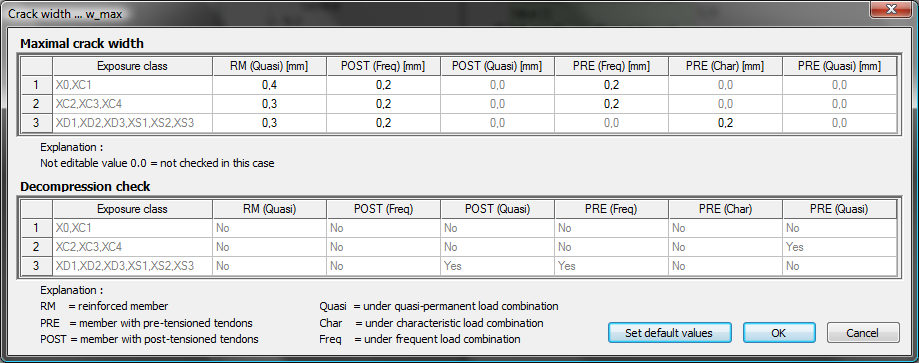Edit POST (Freq) value for XD1,XD2,XD3 row

(383, 123)
